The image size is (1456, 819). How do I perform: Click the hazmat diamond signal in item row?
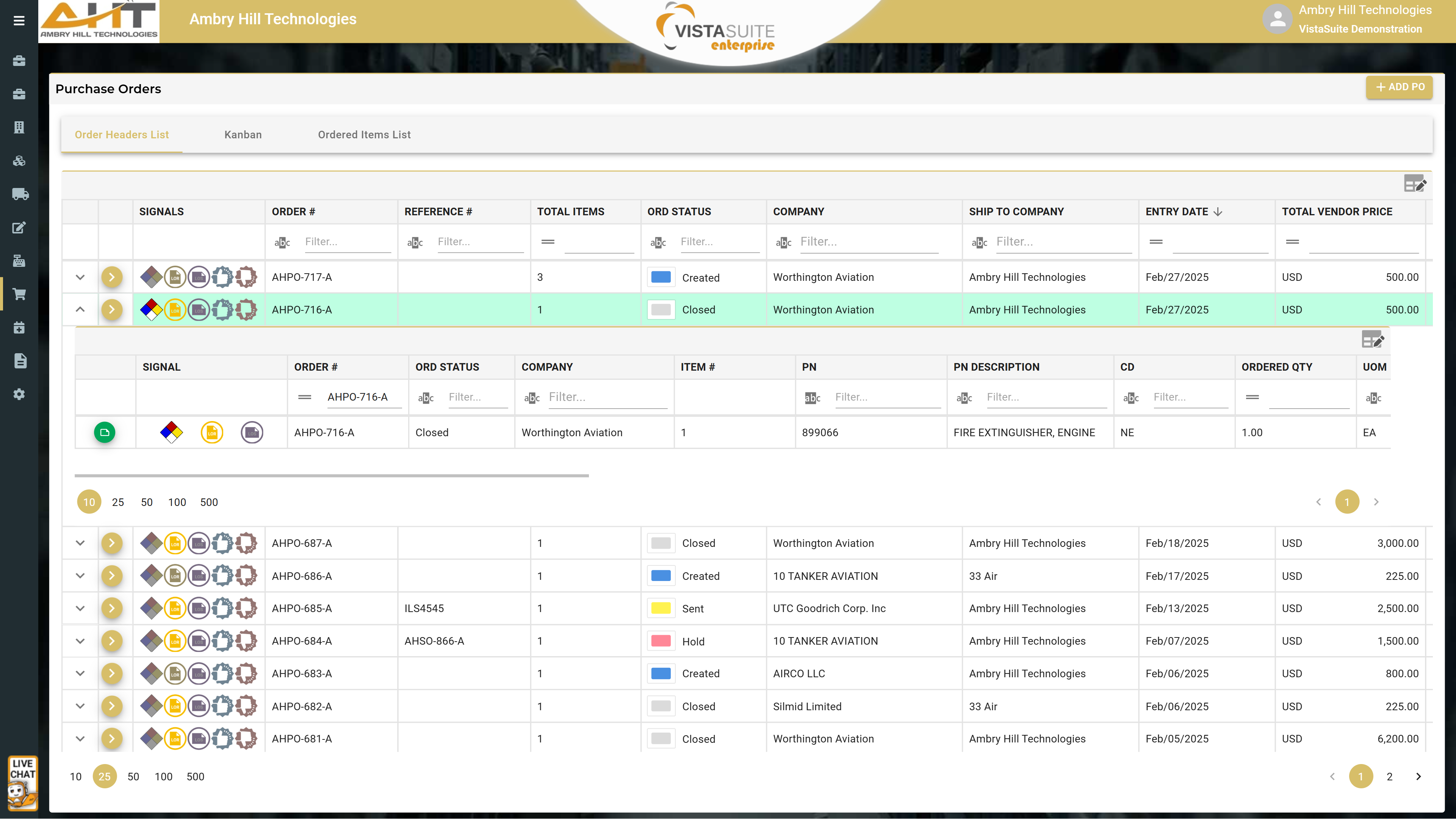pos(171,432)
